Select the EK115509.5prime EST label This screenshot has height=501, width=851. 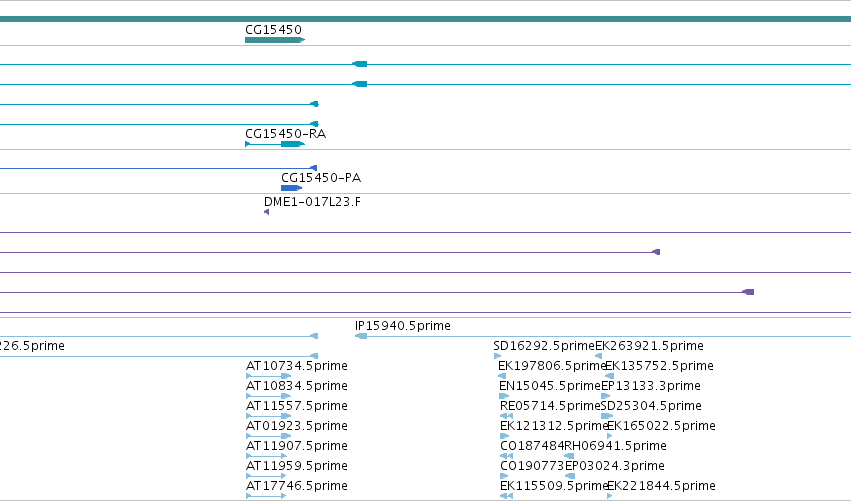(554, 486)
